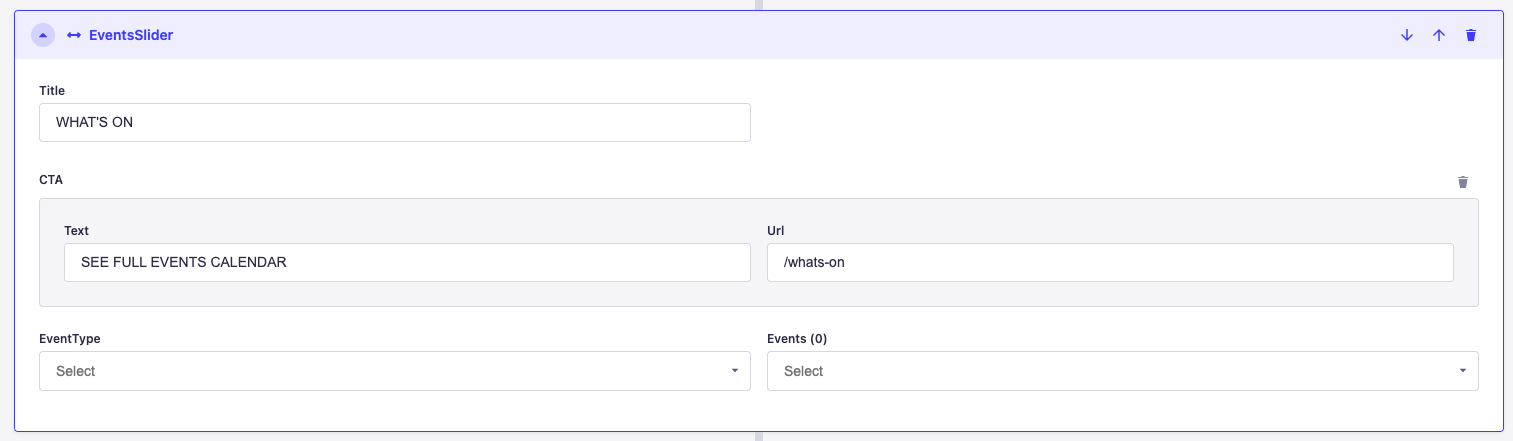
Task: Open the Events (0) select dropdown
Action: (1121, 371)
